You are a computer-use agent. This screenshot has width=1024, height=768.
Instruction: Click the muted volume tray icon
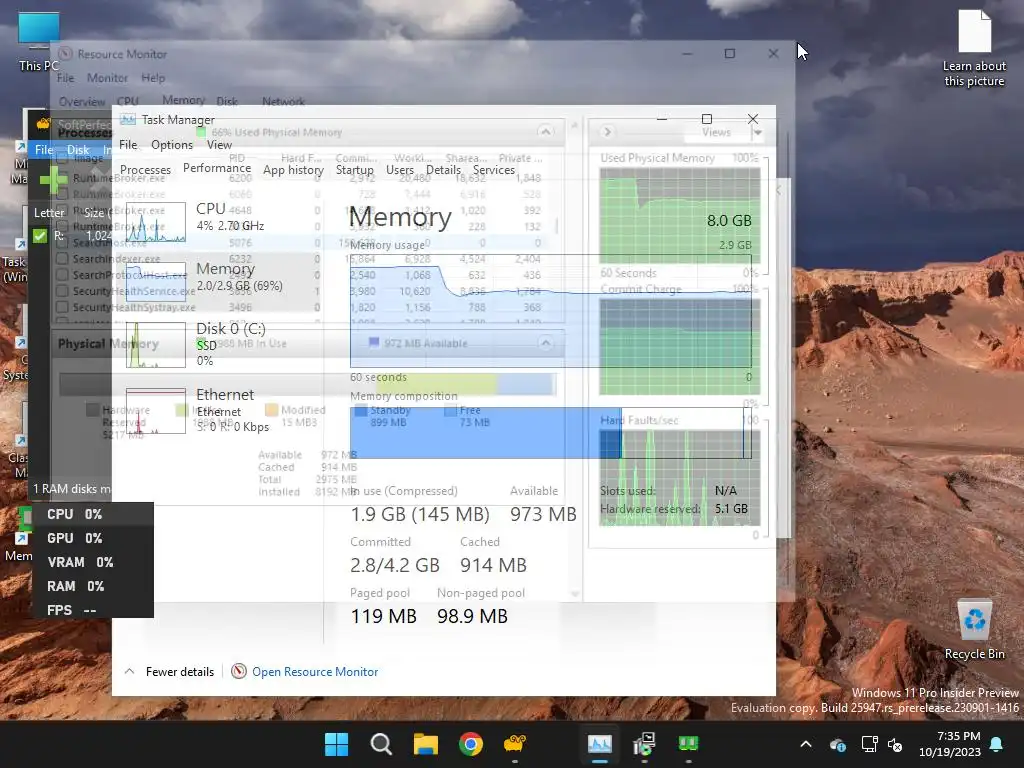tap(895, 744)
